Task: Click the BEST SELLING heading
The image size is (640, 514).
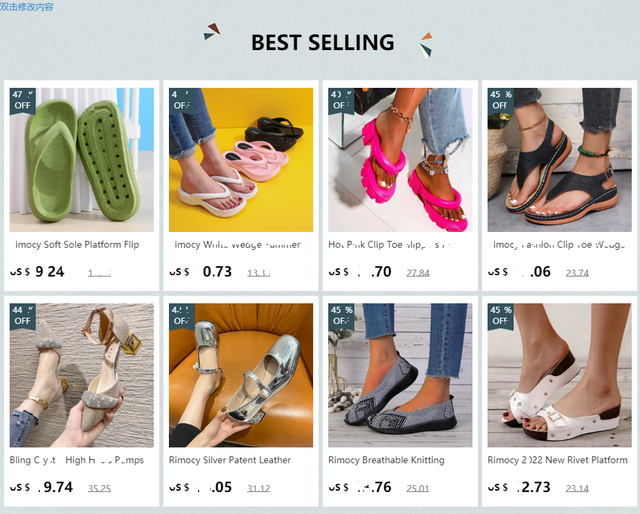Action: (x=322, y=42)
